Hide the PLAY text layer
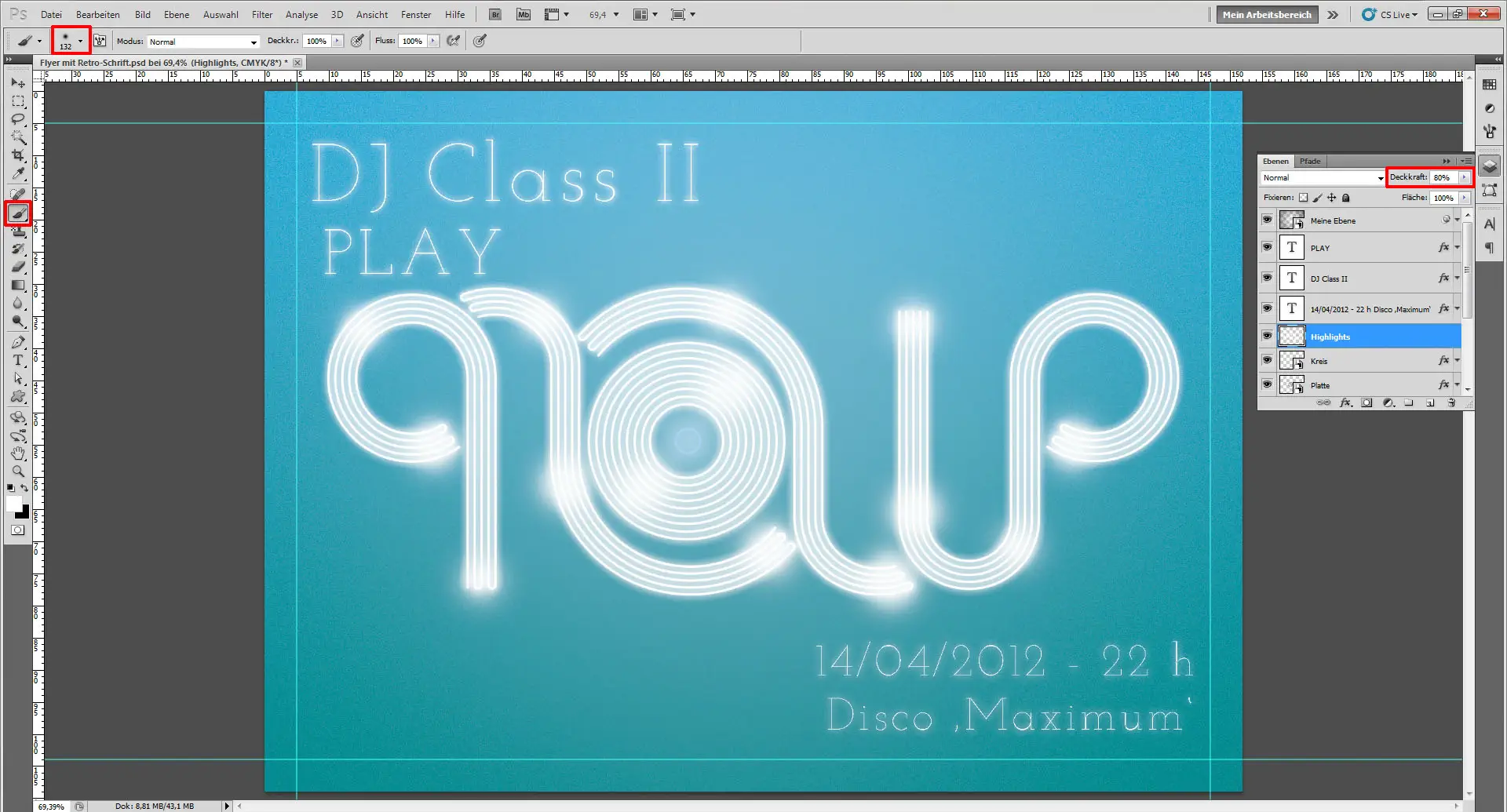This screenshot has height=812, width=1507. pyautogui.click(x=1267, y=247)
